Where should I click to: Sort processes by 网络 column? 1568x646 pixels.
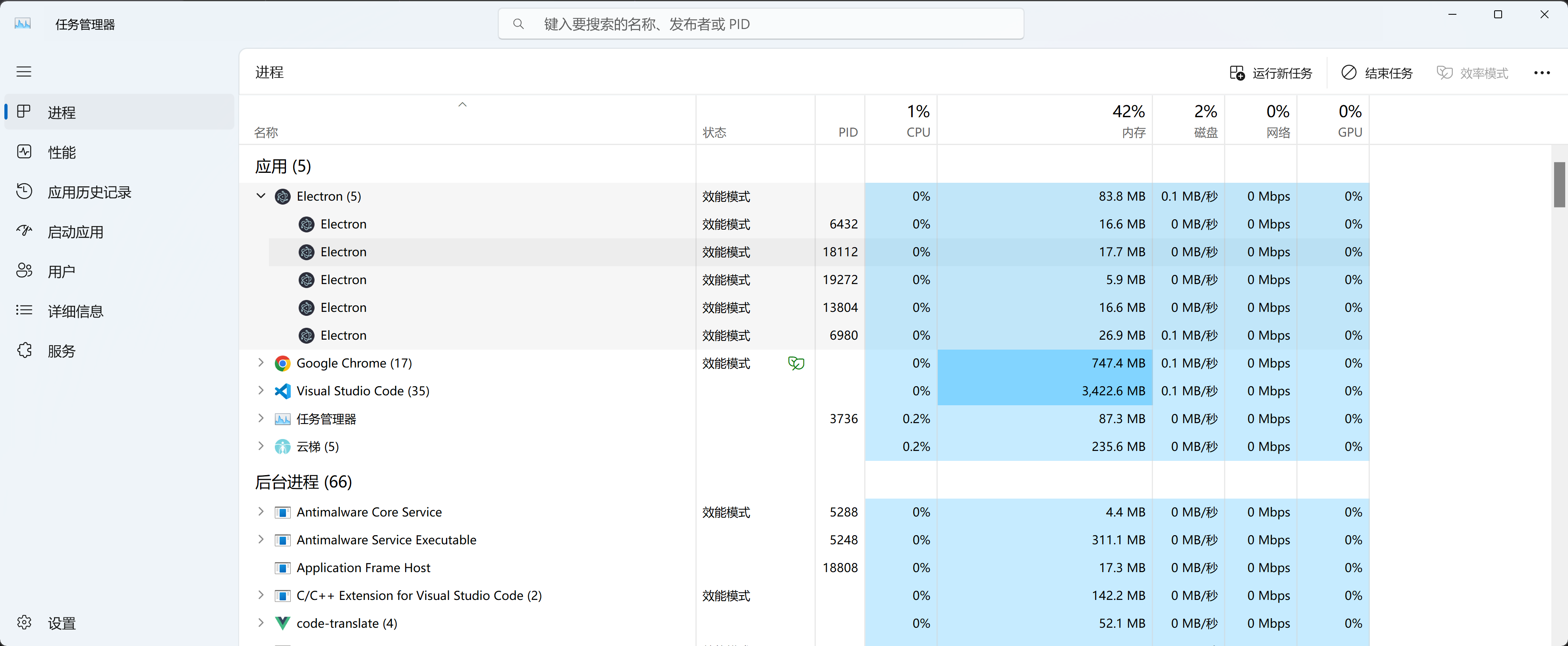point(1261,120)
